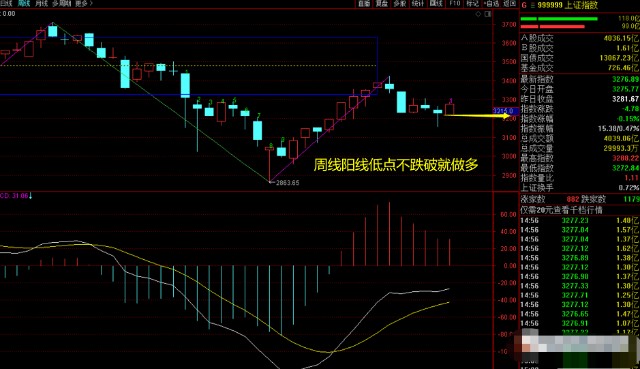Click the red G icon beside stock code

point(524,5)
